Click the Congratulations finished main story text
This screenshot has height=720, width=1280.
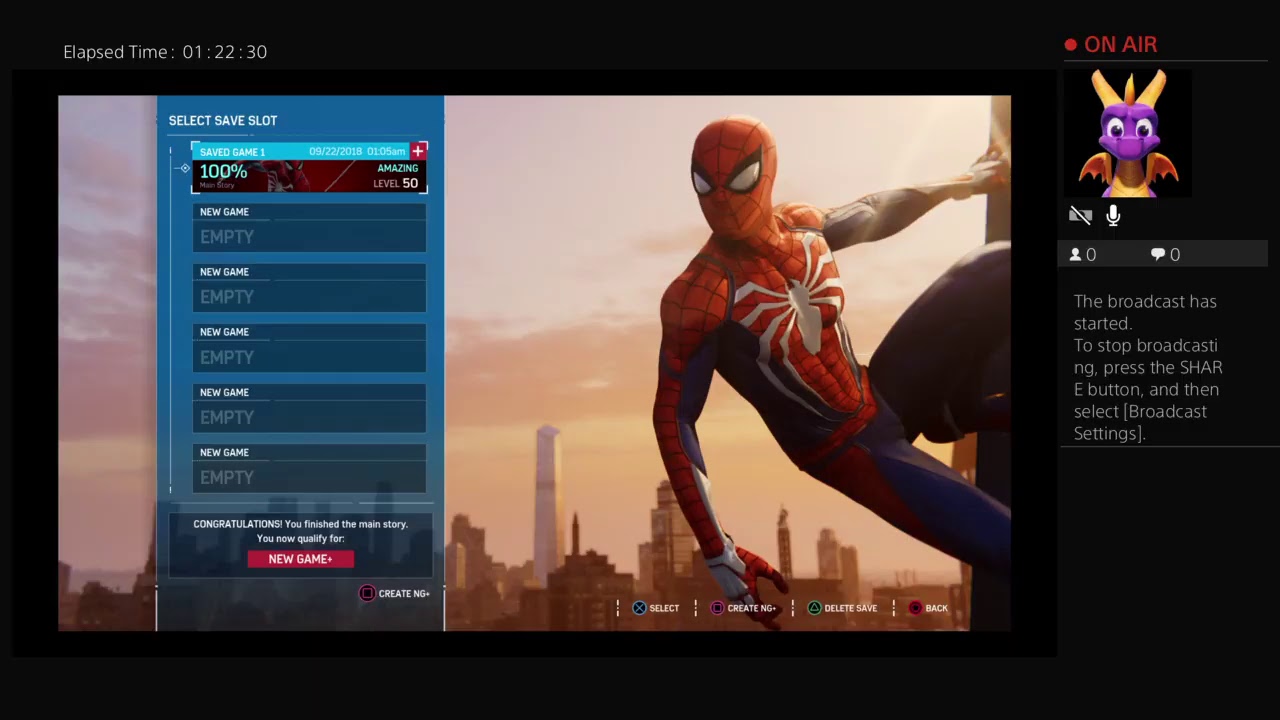point(301,531)
